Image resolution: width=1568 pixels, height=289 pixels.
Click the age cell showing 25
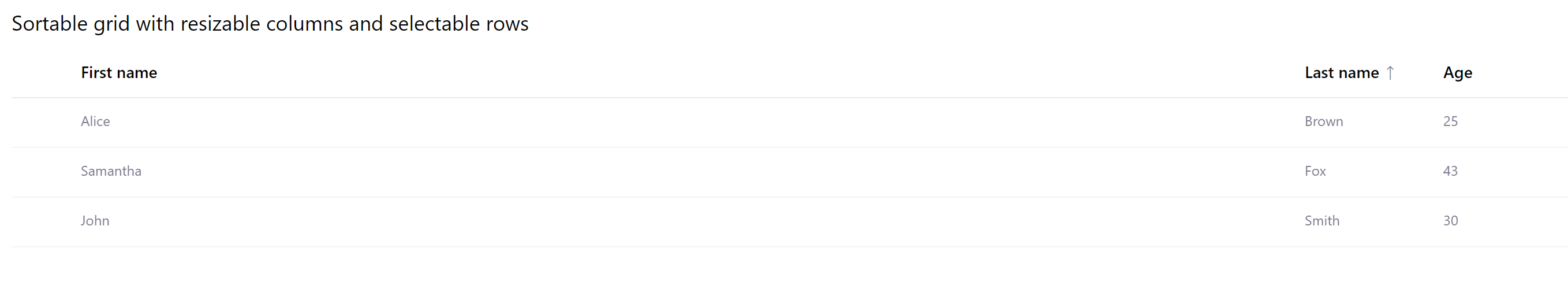coord(1450,121)
